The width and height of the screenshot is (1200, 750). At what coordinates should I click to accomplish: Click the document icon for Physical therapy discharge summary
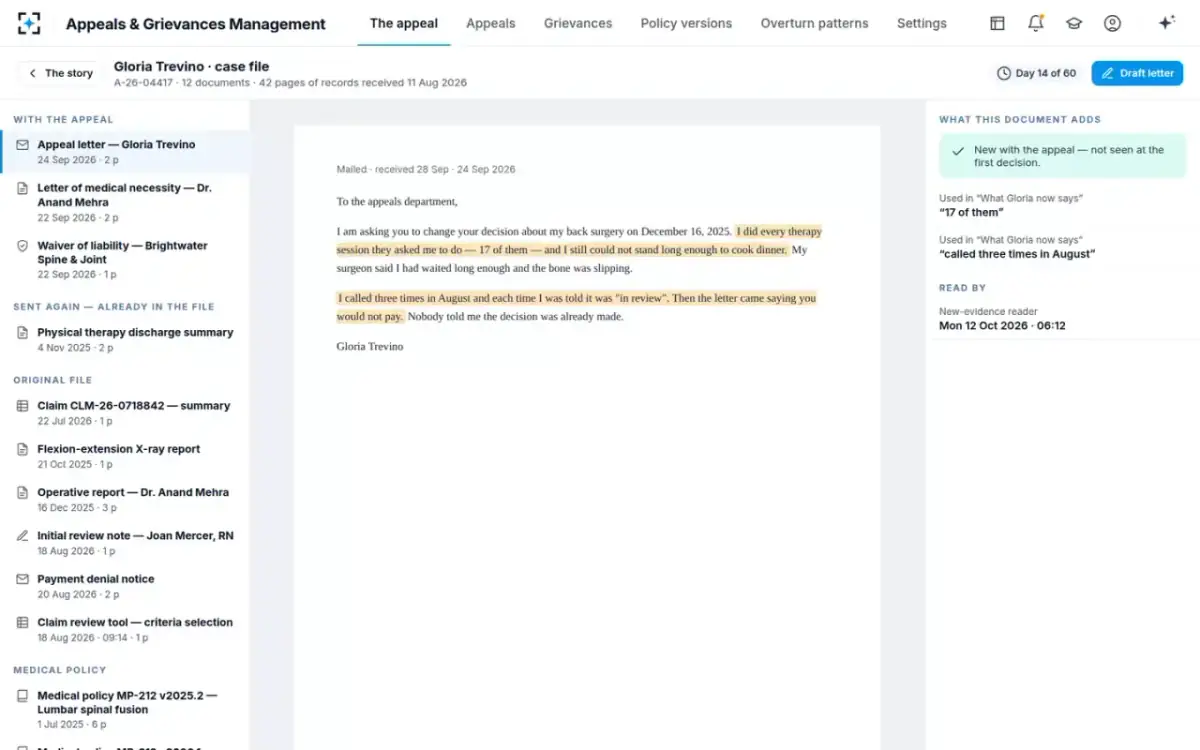tap(22, 333)
